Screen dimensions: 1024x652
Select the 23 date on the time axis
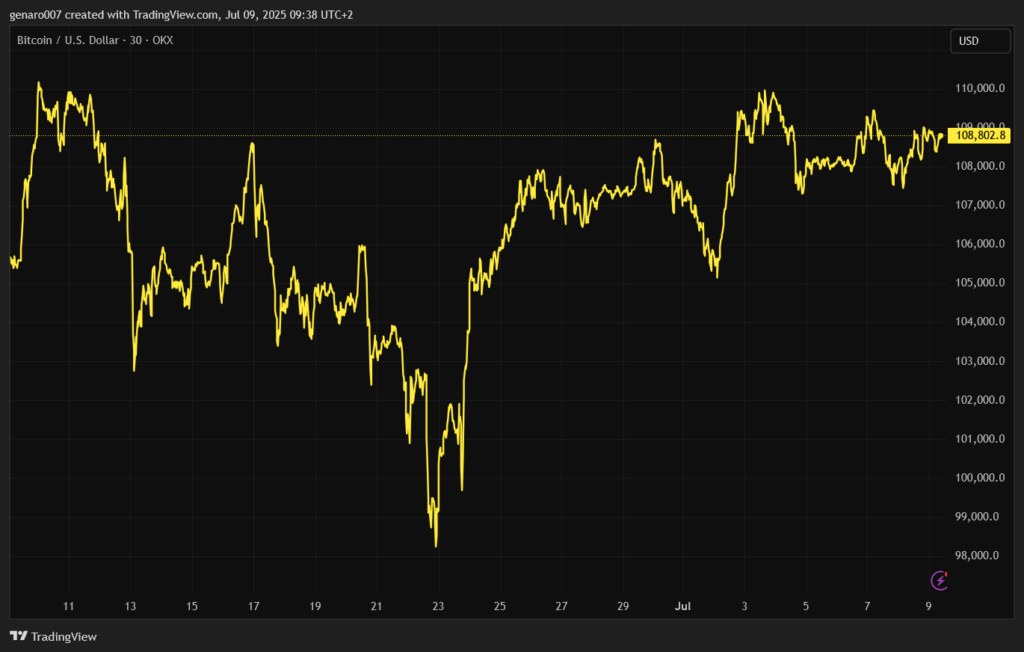438,606
